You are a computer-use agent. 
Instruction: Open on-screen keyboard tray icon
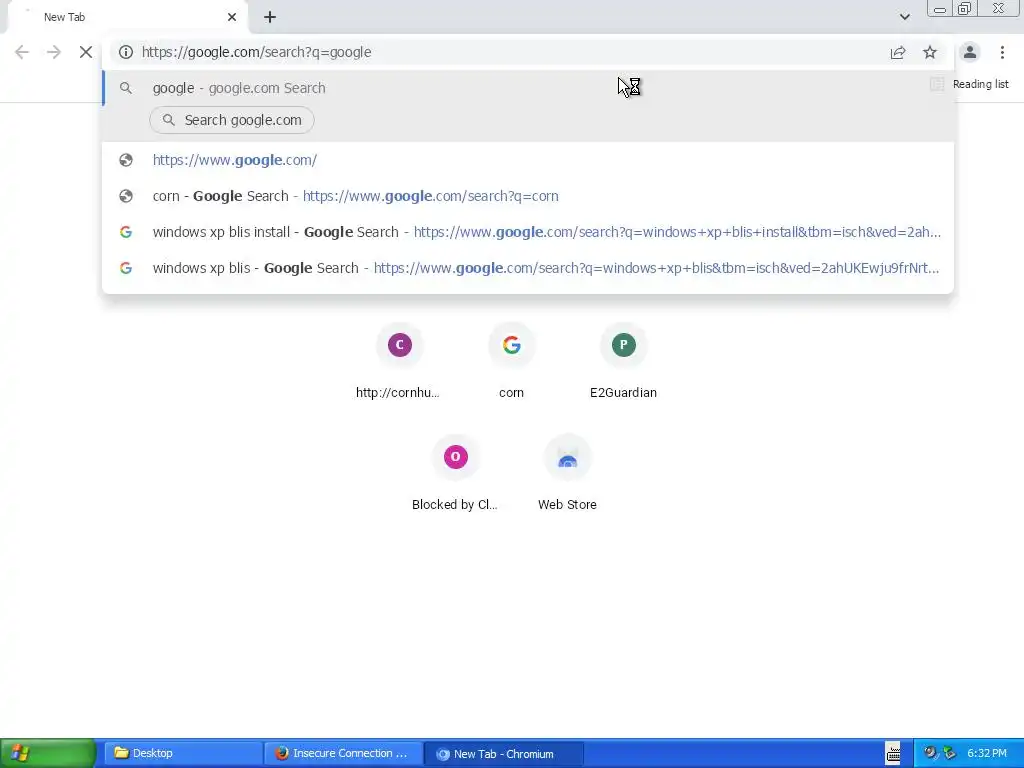click(x=893, y=753)
